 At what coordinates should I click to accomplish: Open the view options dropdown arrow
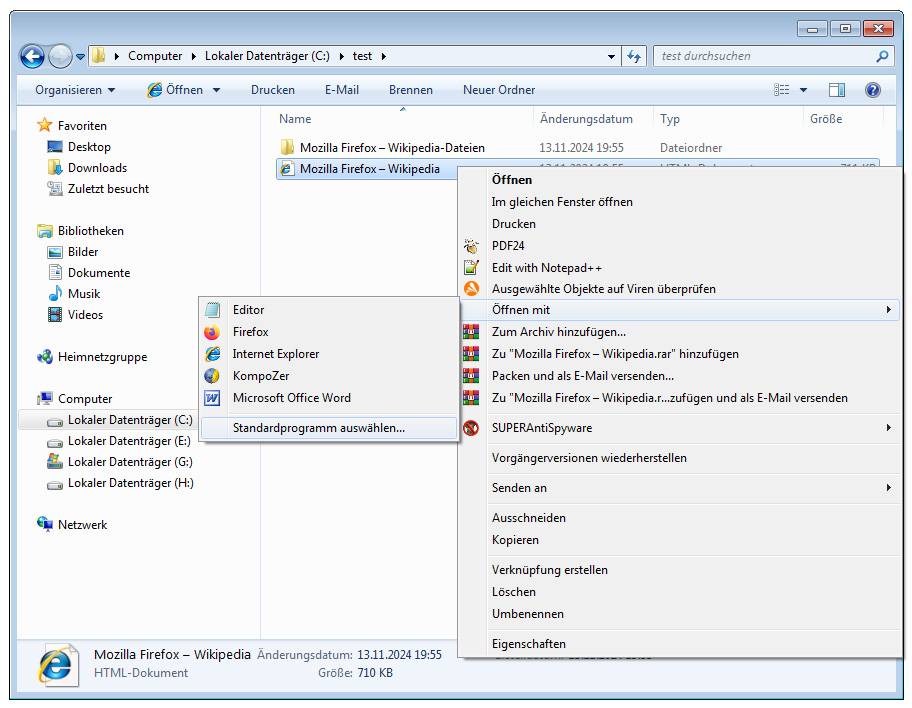(803, 90)
